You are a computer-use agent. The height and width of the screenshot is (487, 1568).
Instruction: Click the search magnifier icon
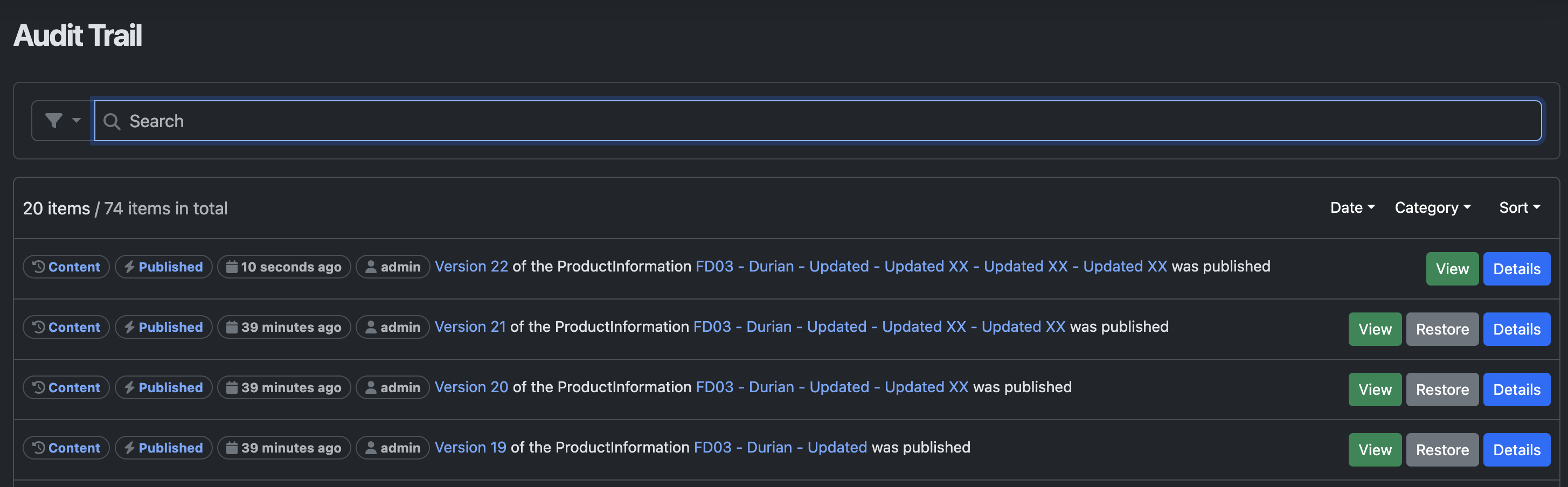click(112, 121)
